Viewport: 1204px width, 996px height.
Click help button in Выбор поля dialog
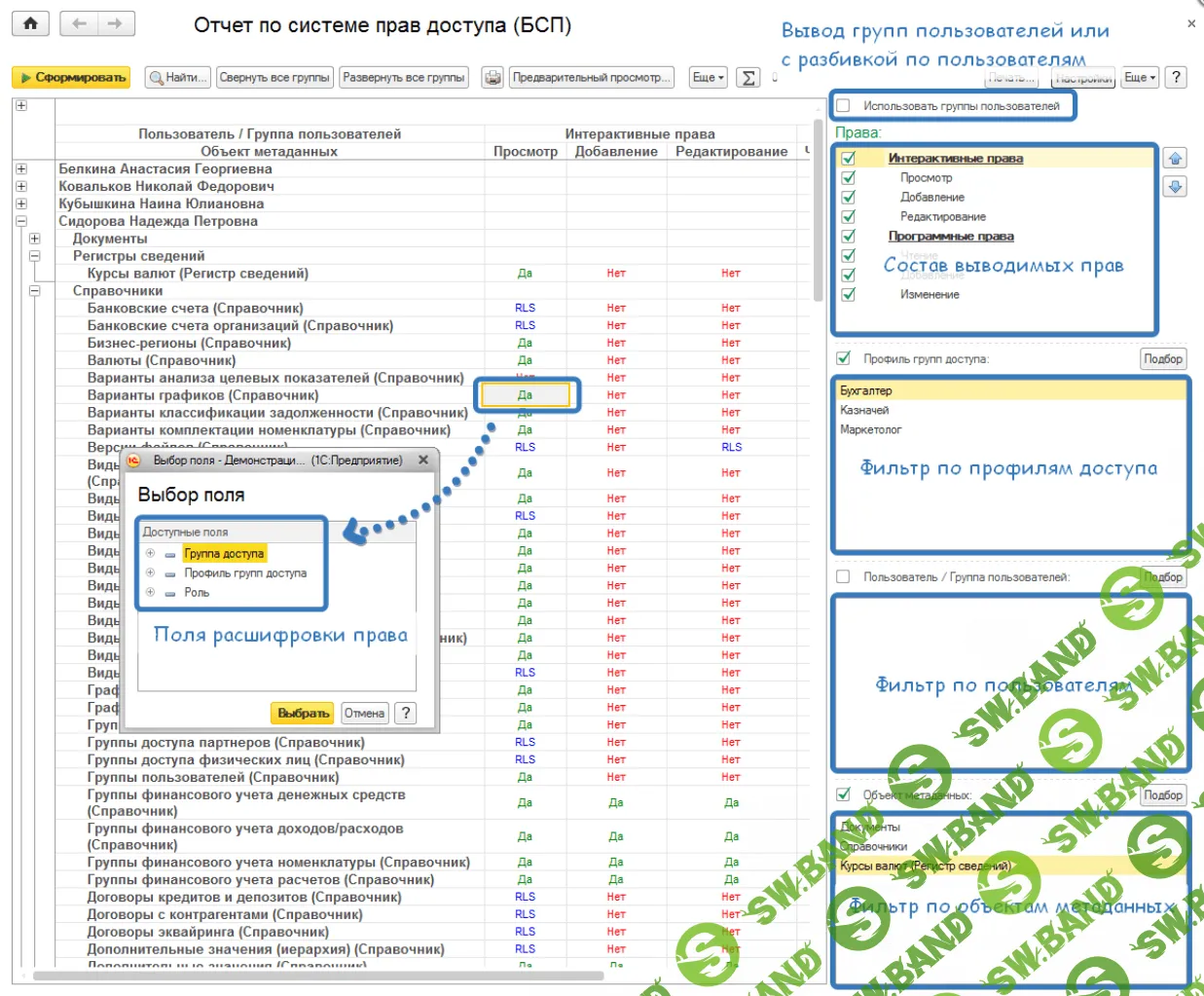[406, 713]
